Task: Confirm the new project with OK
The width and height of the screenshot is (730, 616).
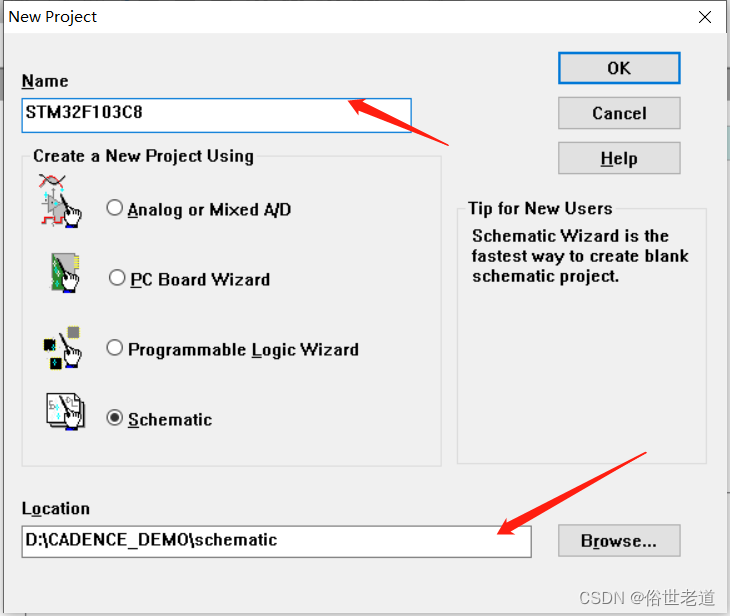Action: click(619, 68)
